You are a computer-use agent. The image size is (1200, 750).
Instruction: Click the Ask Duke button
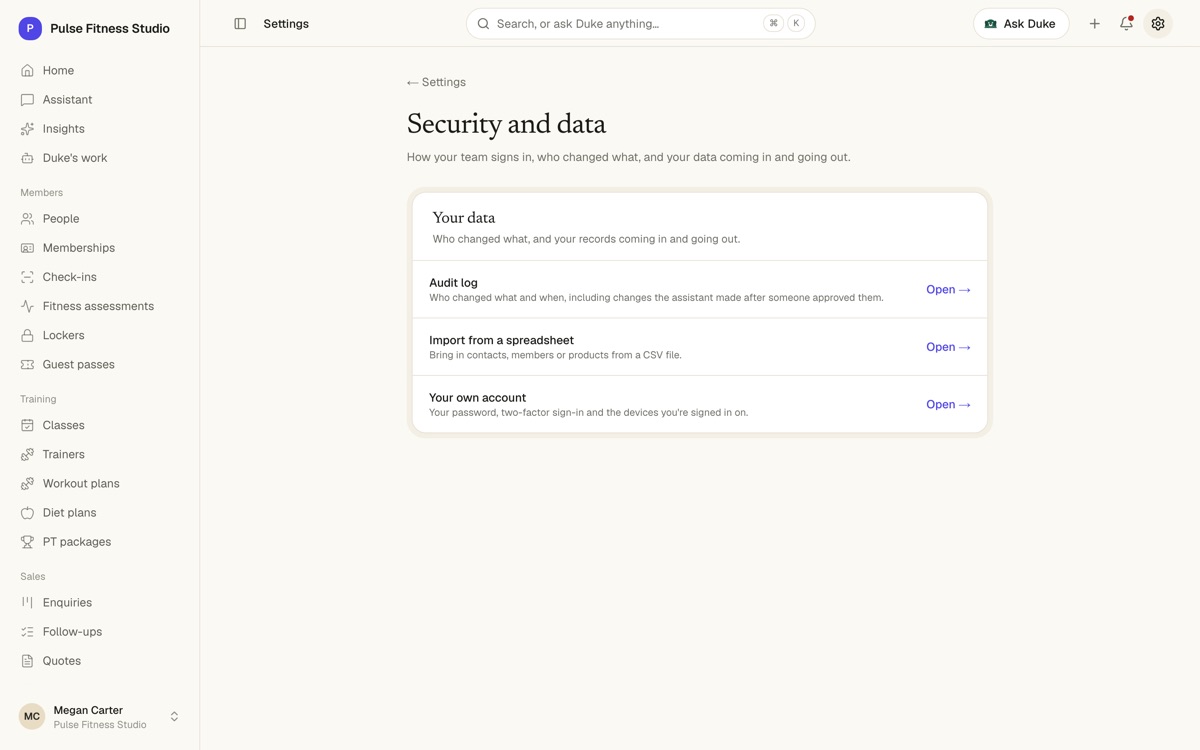pos(1021,24)
